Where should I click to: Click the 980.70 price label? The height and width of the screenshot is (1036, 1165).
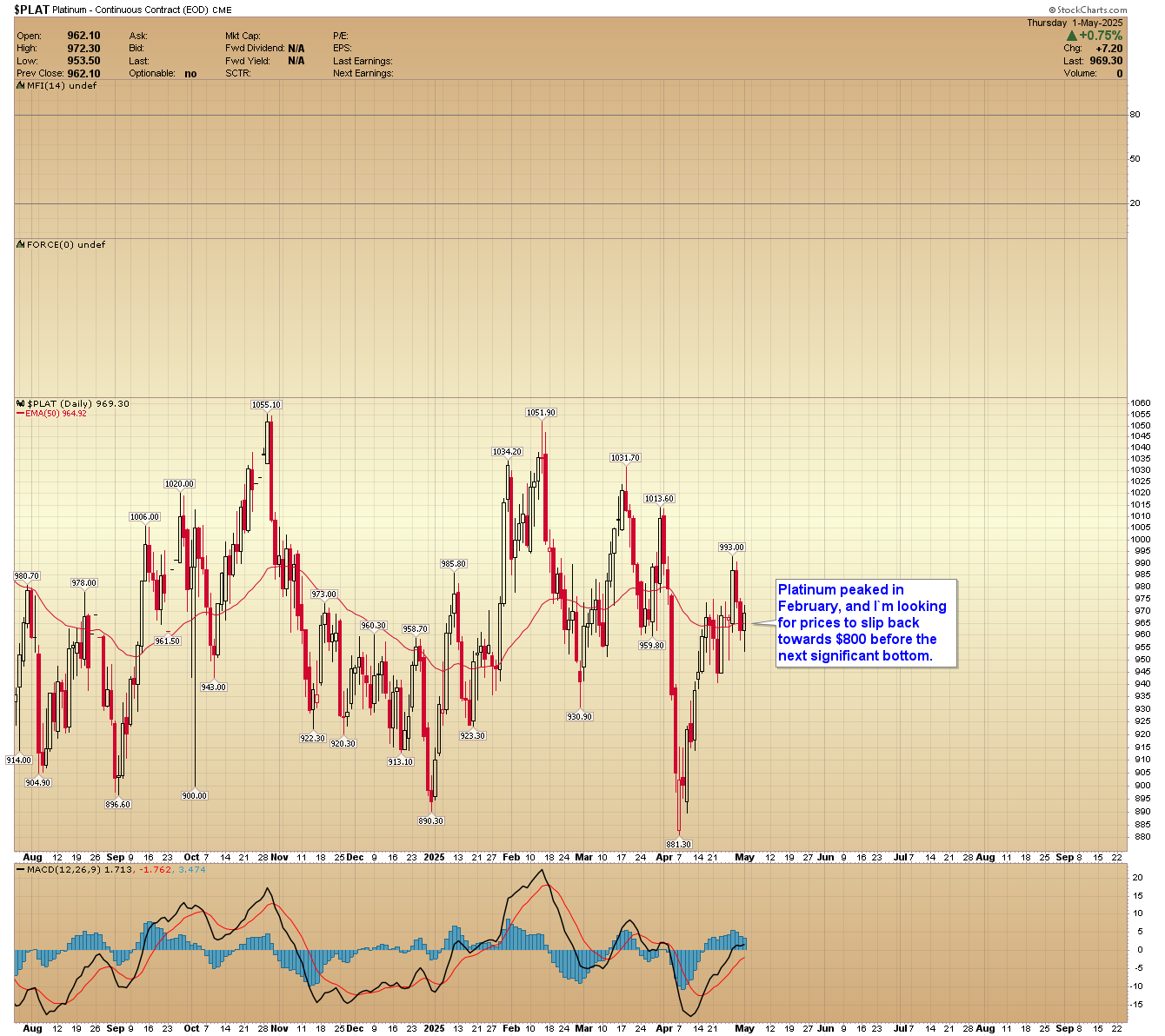pos(27,576)
